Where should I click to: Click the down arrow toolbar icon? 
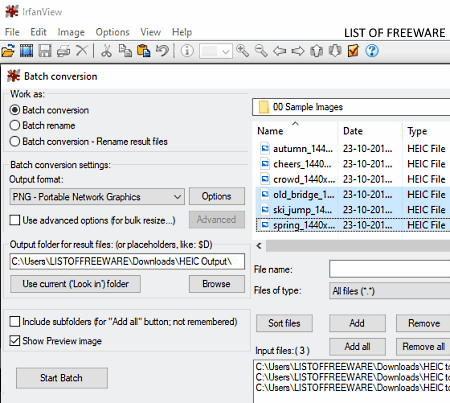coord(335,51)
